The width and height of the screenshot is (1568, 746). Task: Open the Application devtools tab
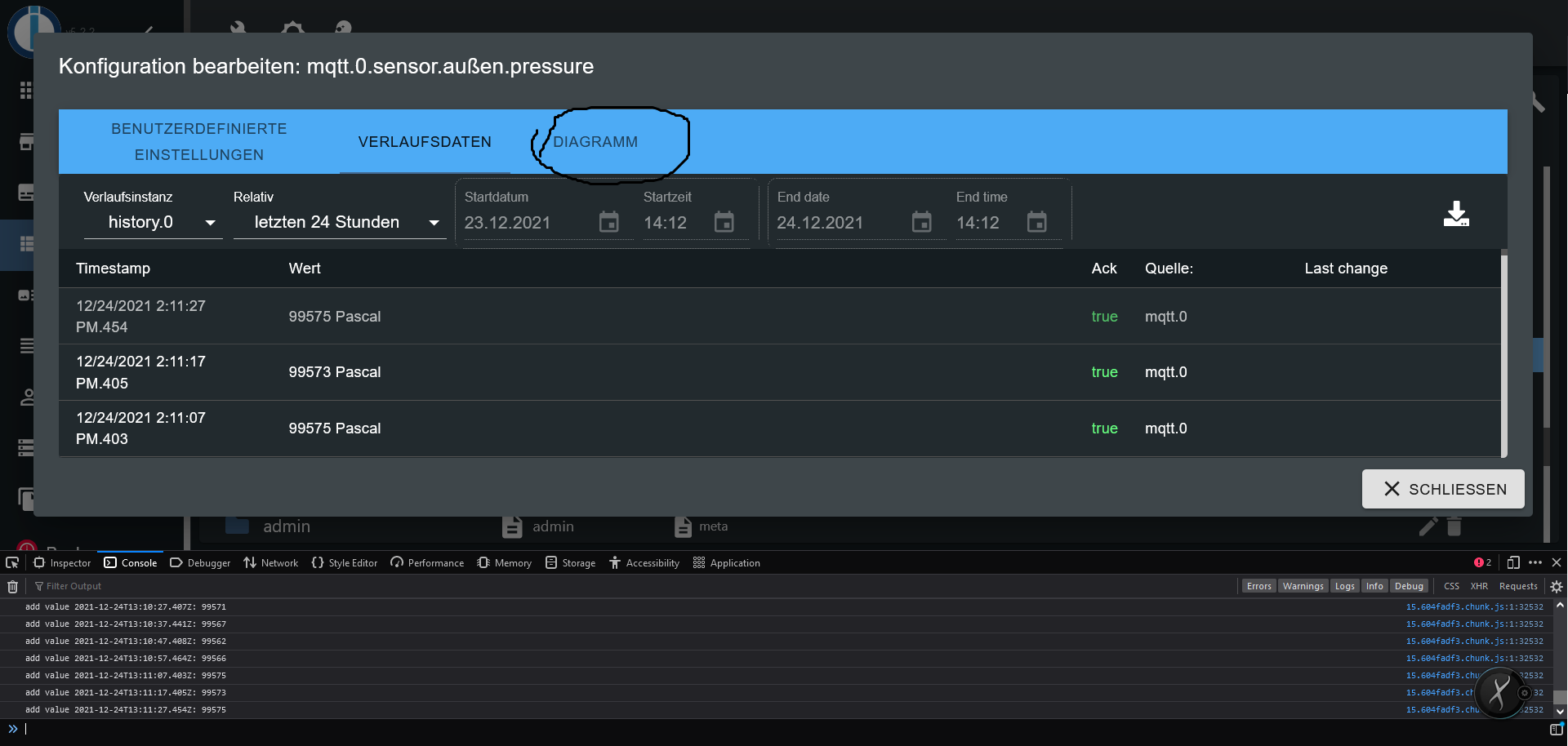(726, 562)
